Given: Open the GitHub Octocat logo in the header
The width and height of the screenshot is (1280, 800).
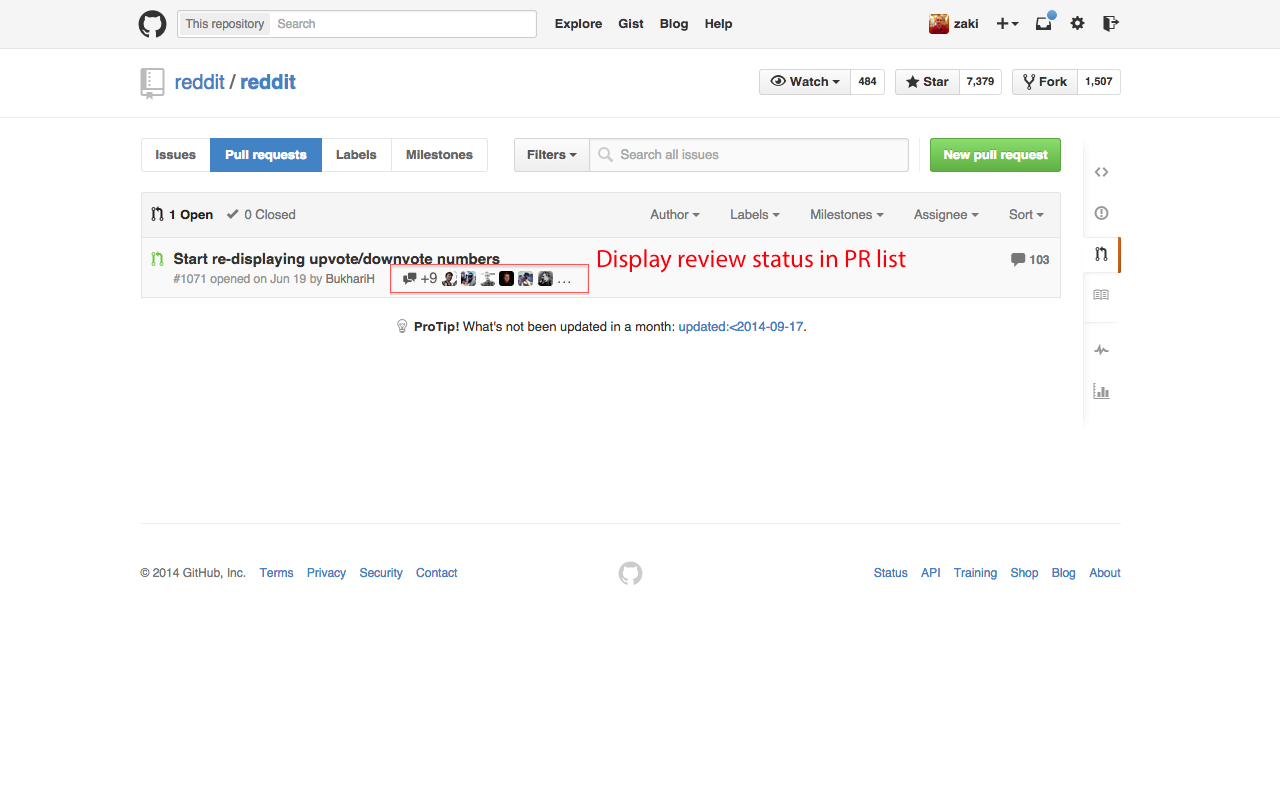Looking at the screenshot, I should (x=152, y=24).
